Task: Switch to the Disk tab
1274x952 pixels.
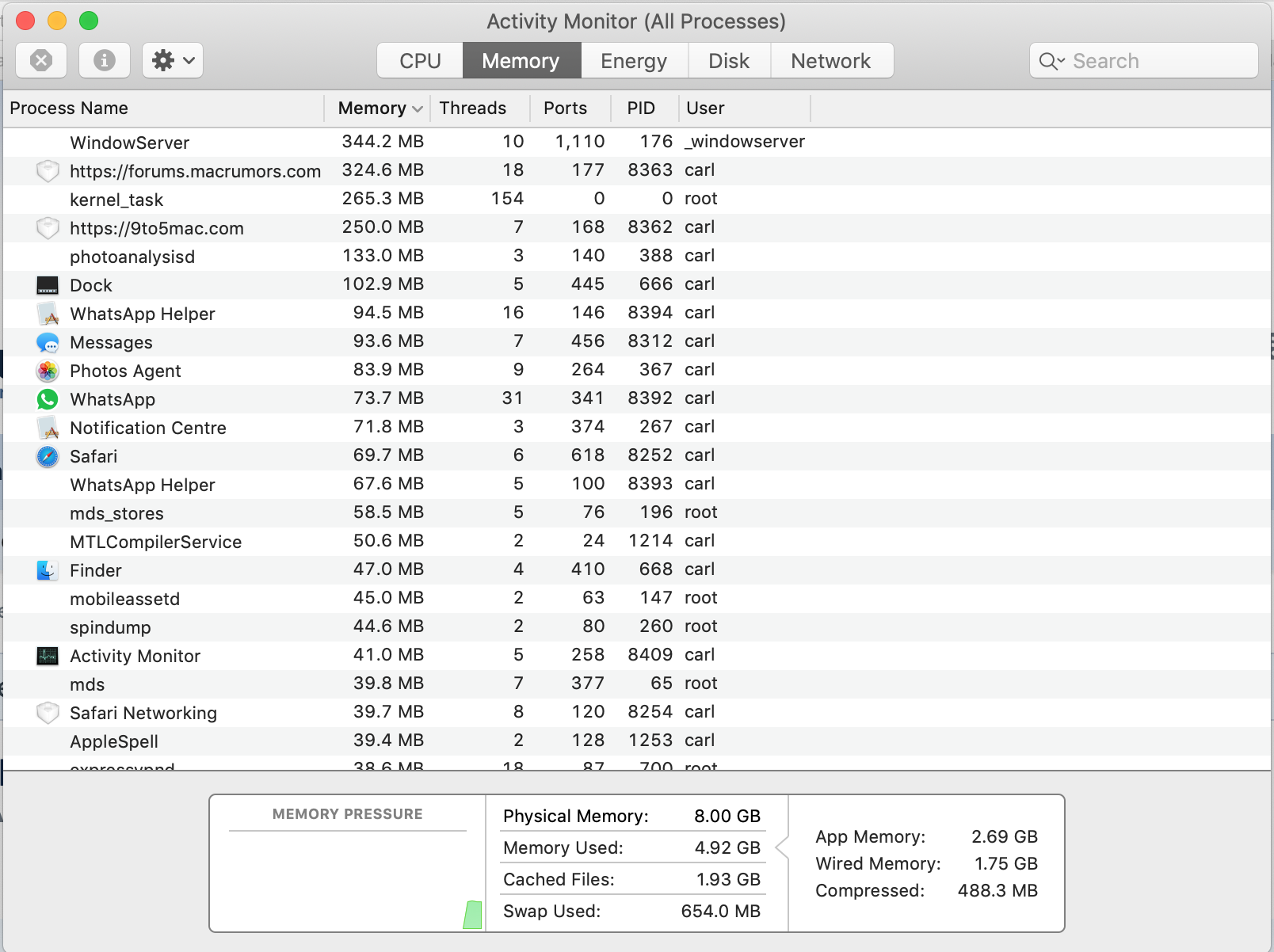Action: coord(729,61)
